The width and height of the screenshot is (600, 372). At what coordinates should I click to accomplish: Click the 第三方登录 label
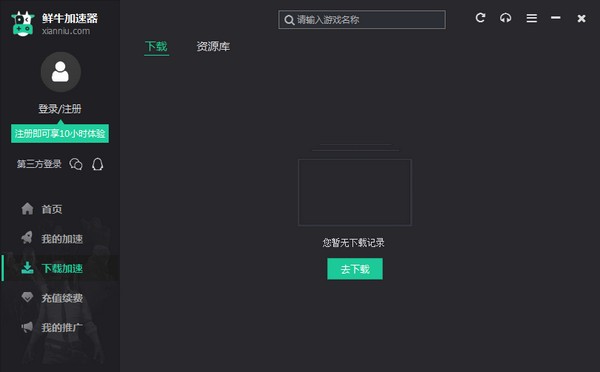(x=39, y=164)
